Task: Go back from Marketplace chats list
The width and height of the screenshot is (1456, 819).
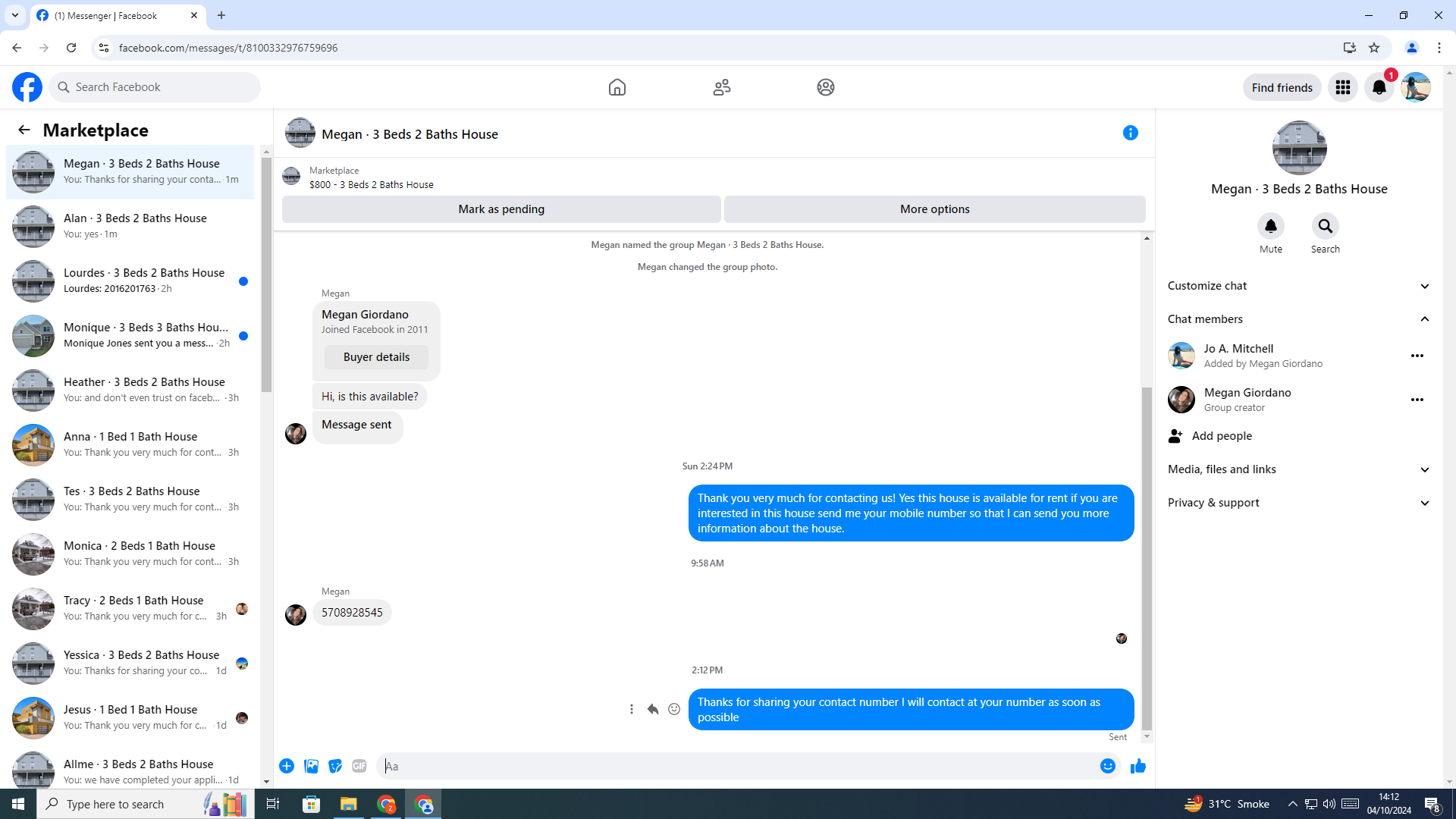Action: click(x=24, y=130)
